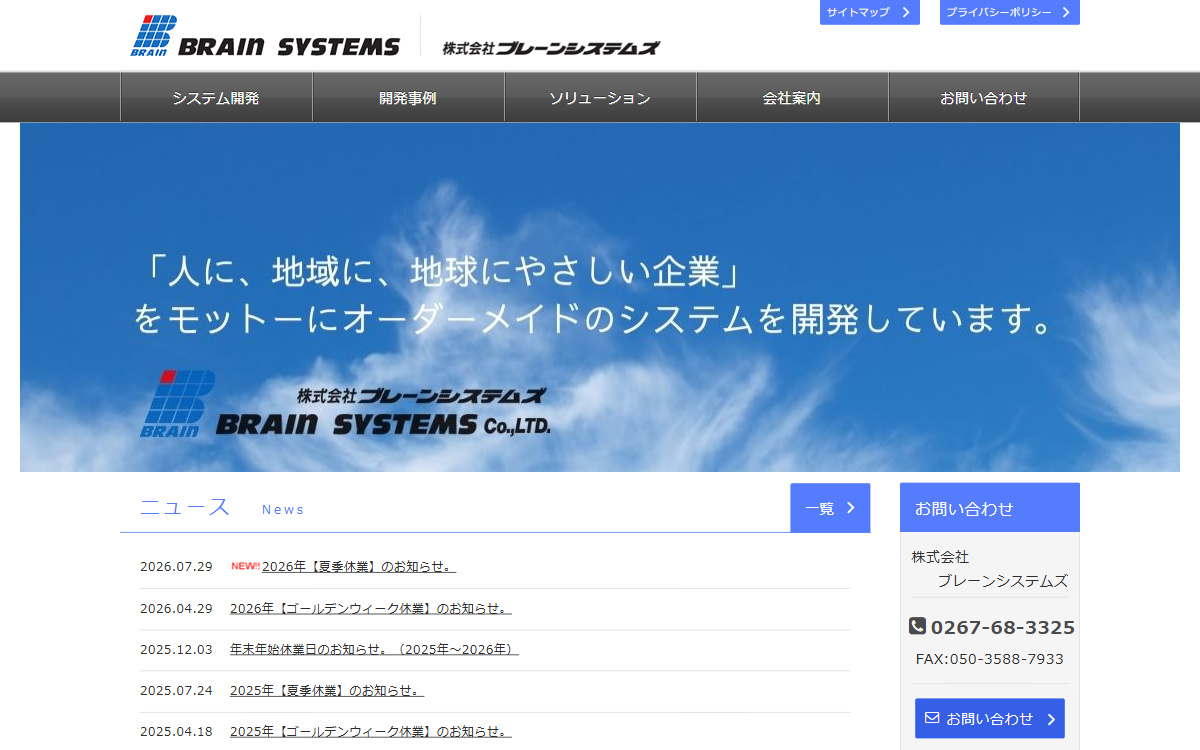Open 会社案内 navigation item
The width and height of the screenshot is (1200, 750).
(x=792, y=98)
